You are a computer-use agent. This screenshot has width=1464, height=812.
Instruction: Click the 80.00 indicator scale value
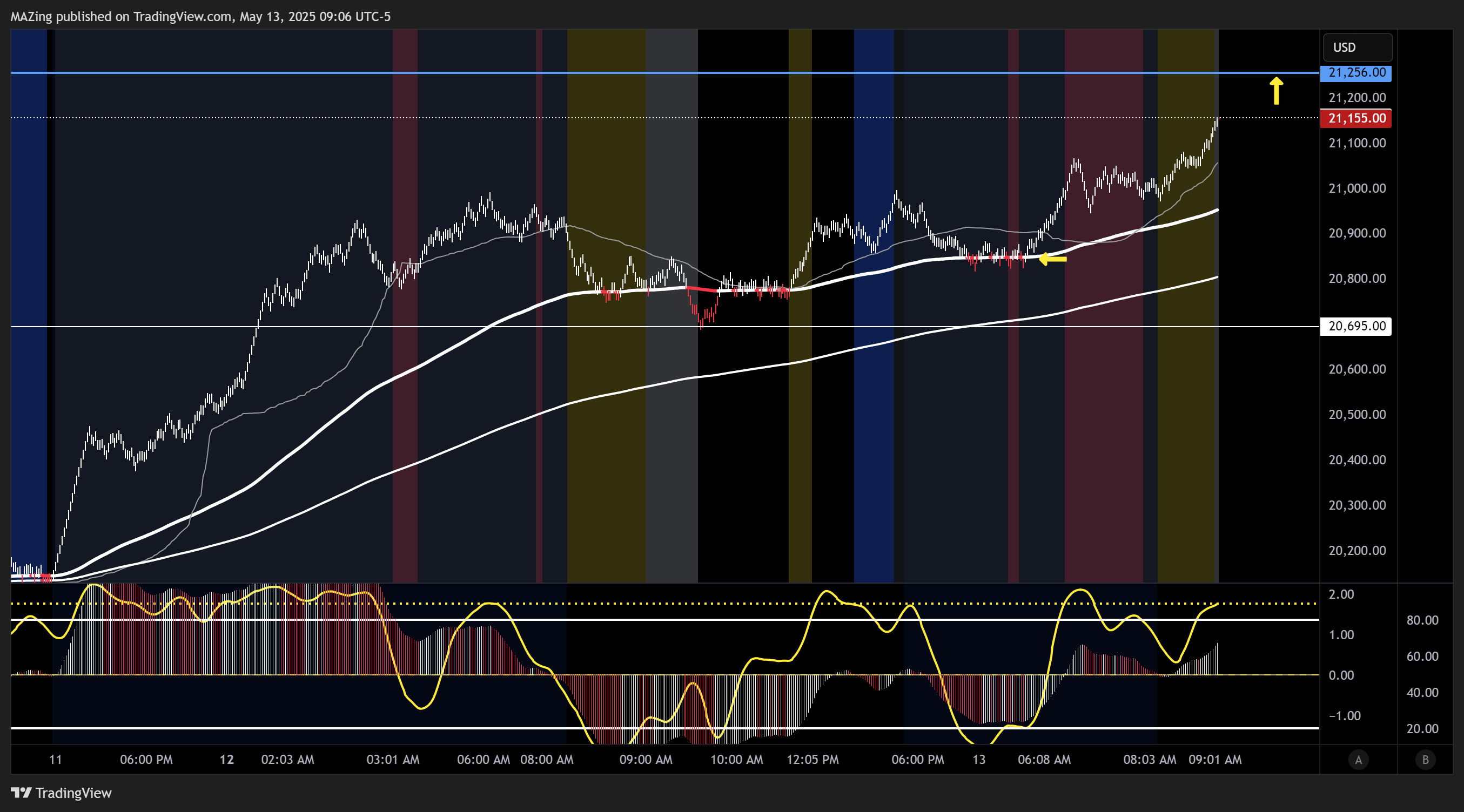tap(1422, 621)
